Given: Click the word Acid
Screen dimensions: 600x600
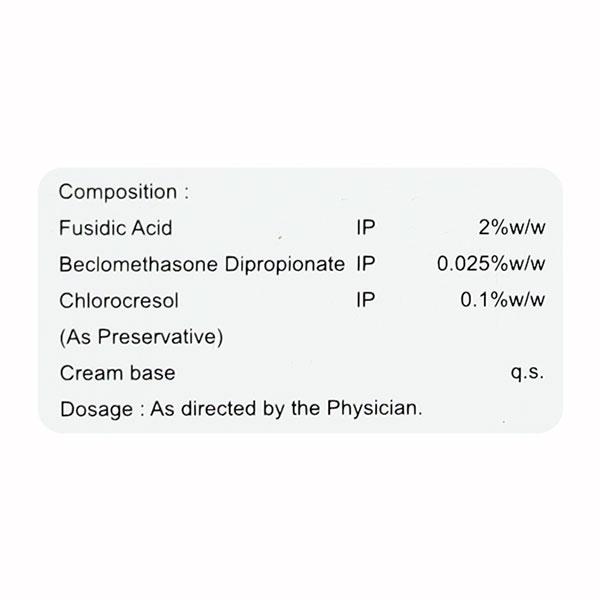Looking at the screenshot, I should coord(153,228).
